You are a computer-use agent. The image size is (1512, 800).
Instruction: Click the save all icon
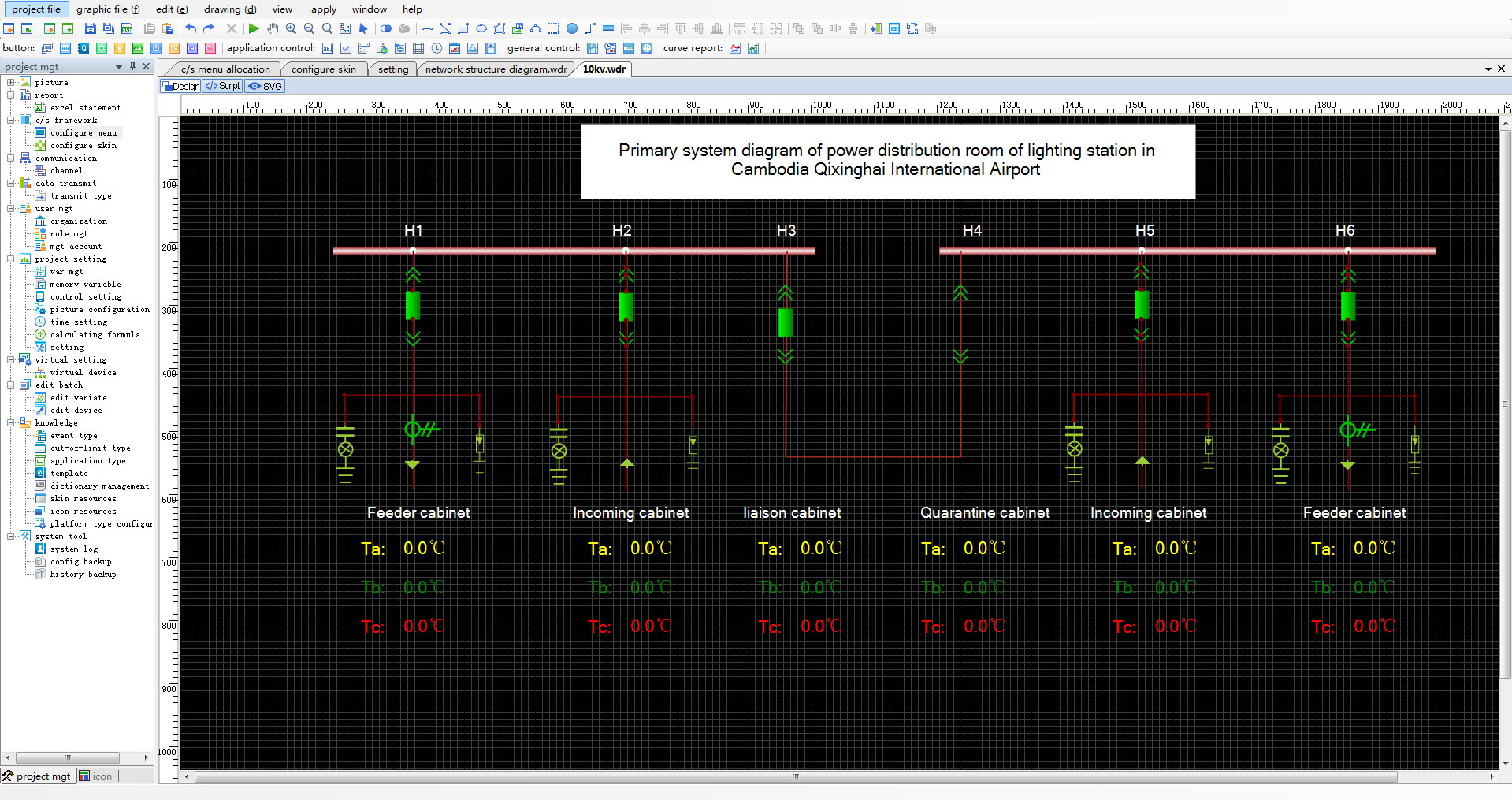108,28
